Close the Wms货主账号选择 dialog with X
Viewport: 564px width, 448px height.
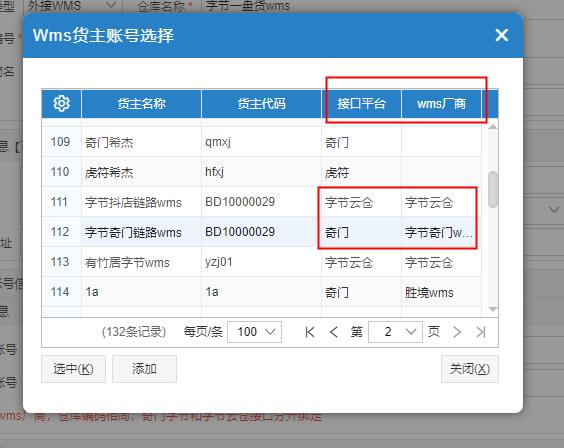(x=501, y=35)
